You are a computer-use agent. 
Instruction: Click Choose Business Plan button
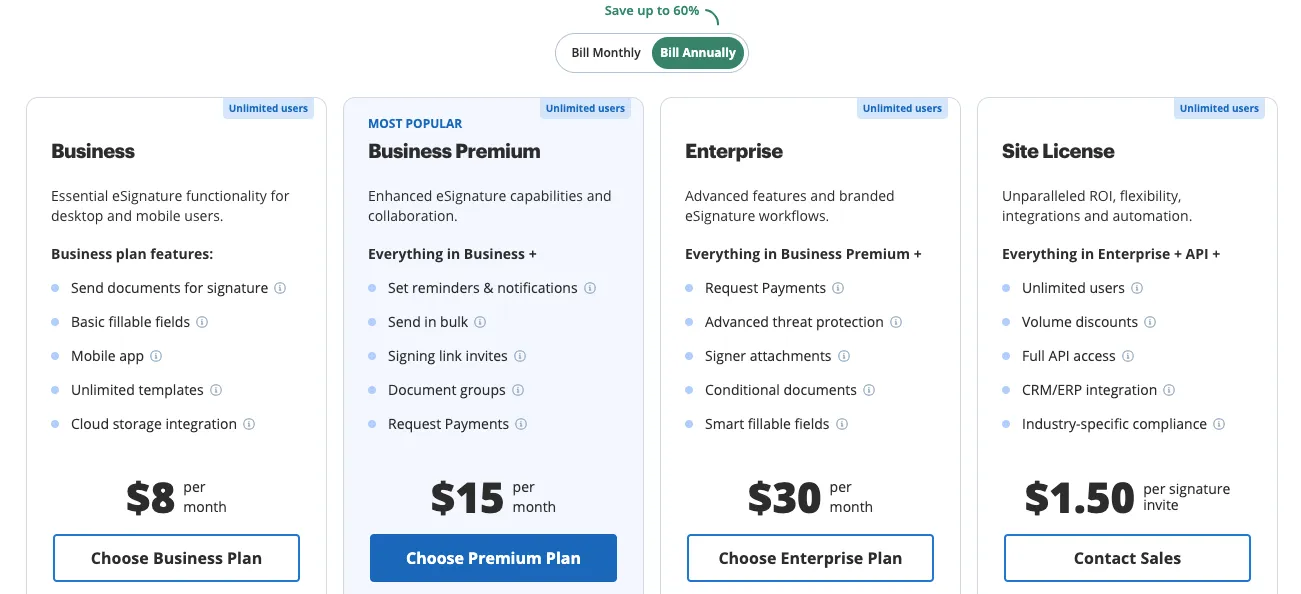click(x=176, y=558)
